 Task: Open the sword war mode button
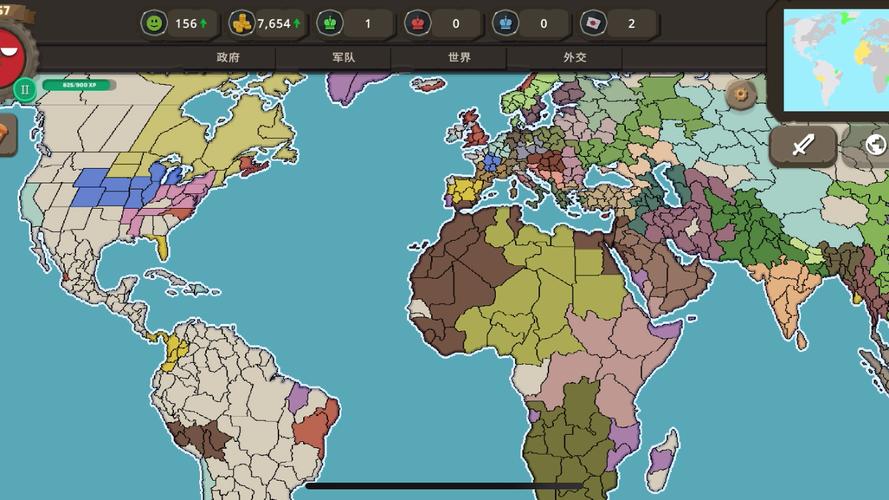click(803, 146)
